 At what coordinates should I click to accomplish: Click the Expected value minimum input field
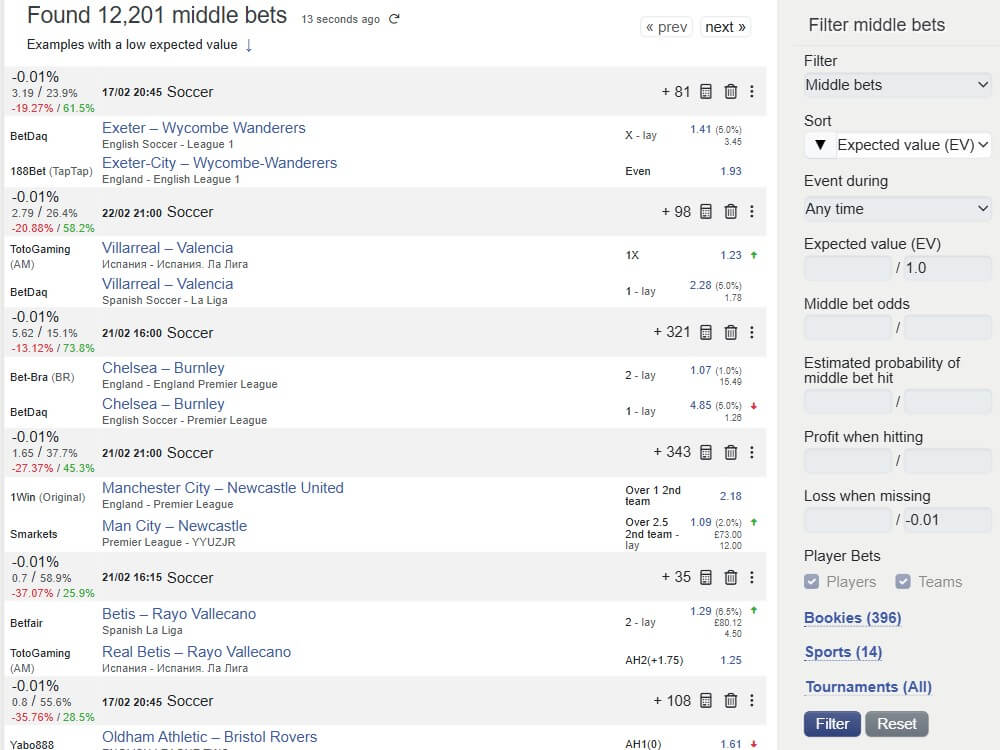coord(847,268)
